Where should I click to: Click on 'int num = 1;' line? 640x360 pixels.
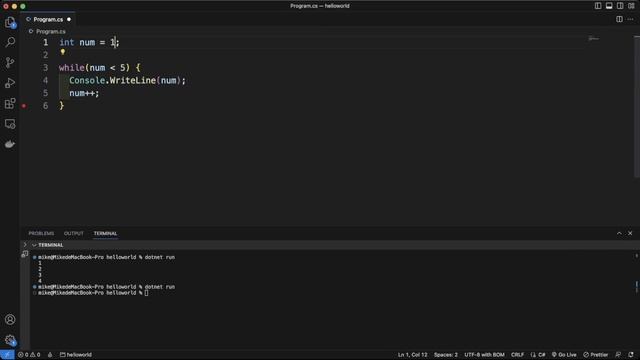point(89,42)
